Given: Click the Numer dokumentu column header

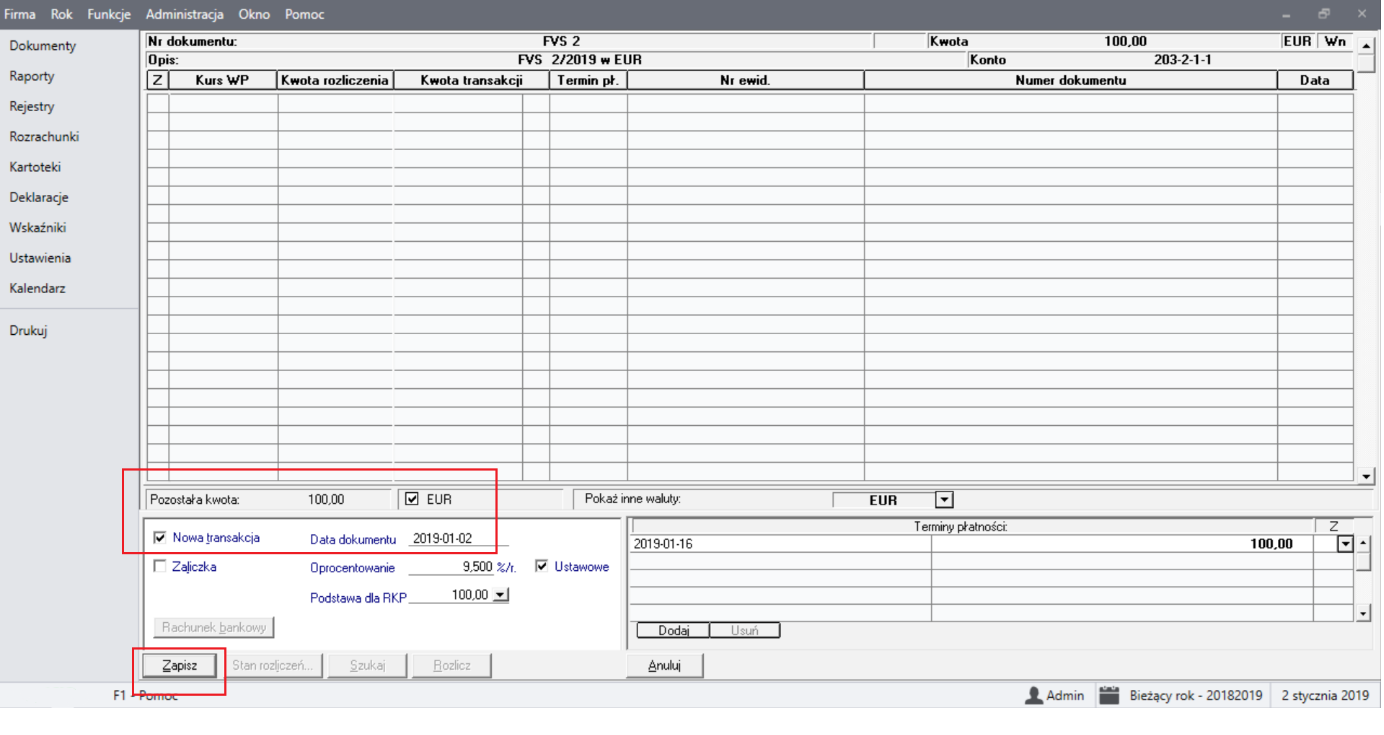Looking at the screenshot, I should pos(1071,80).
